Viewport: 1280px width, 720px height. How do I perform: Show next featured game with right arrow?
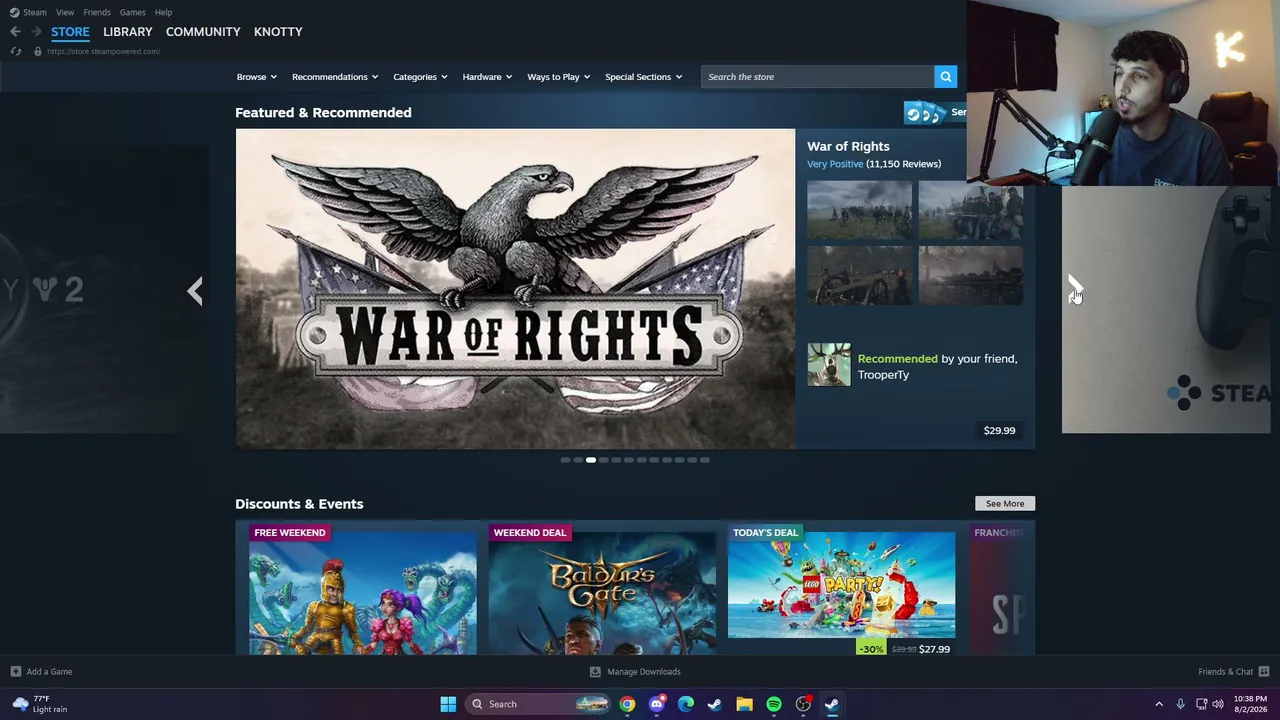(1074, 290)
